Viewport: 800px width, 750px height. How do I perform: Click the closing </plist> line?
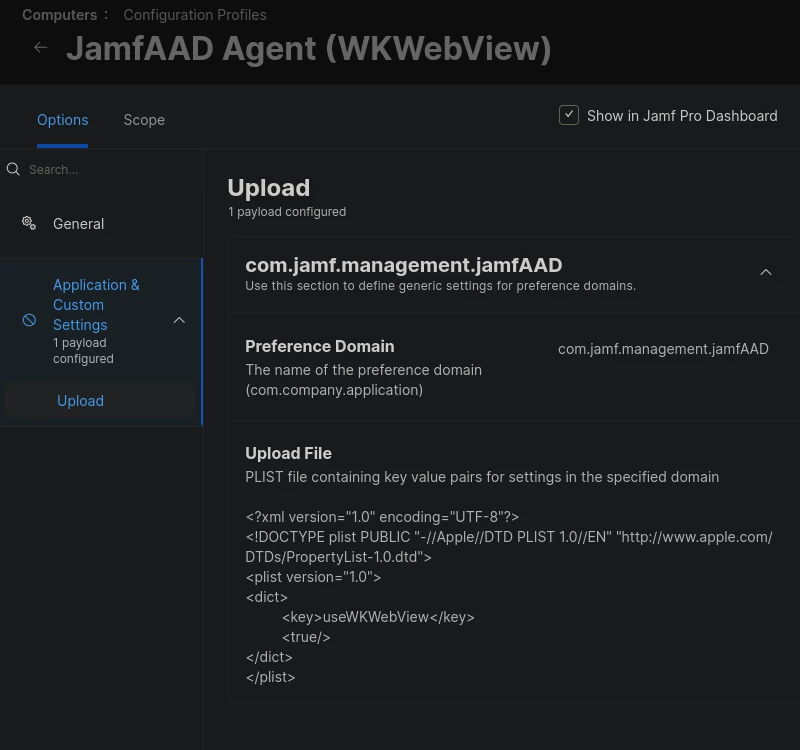[270, 677]
